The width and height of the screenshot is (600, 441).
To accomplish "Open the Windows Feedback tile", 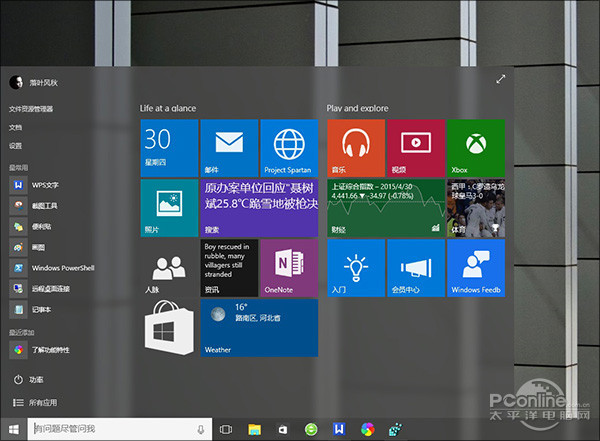I will click(475, 268).
